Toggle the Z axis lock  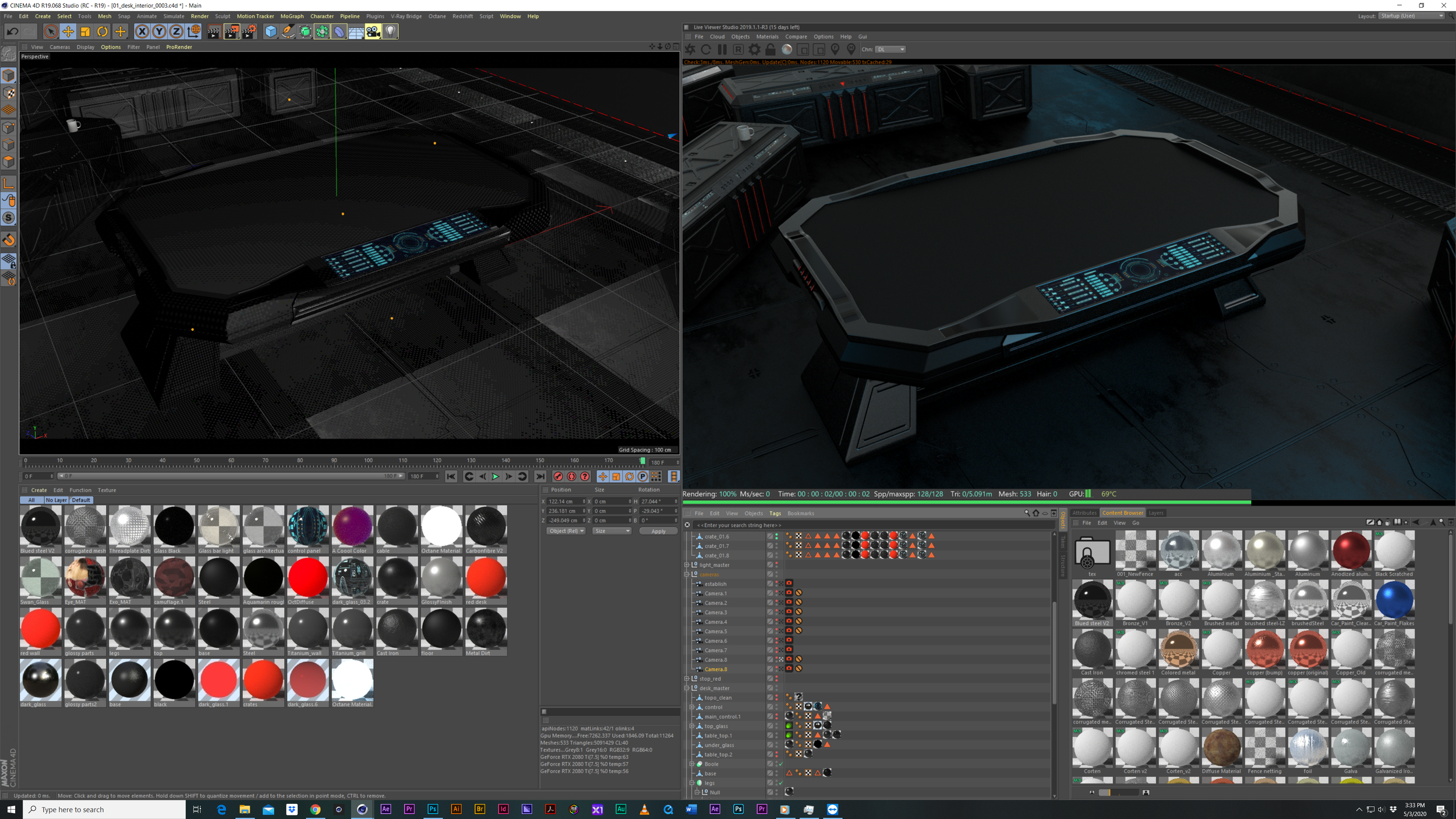pos(176,31)
